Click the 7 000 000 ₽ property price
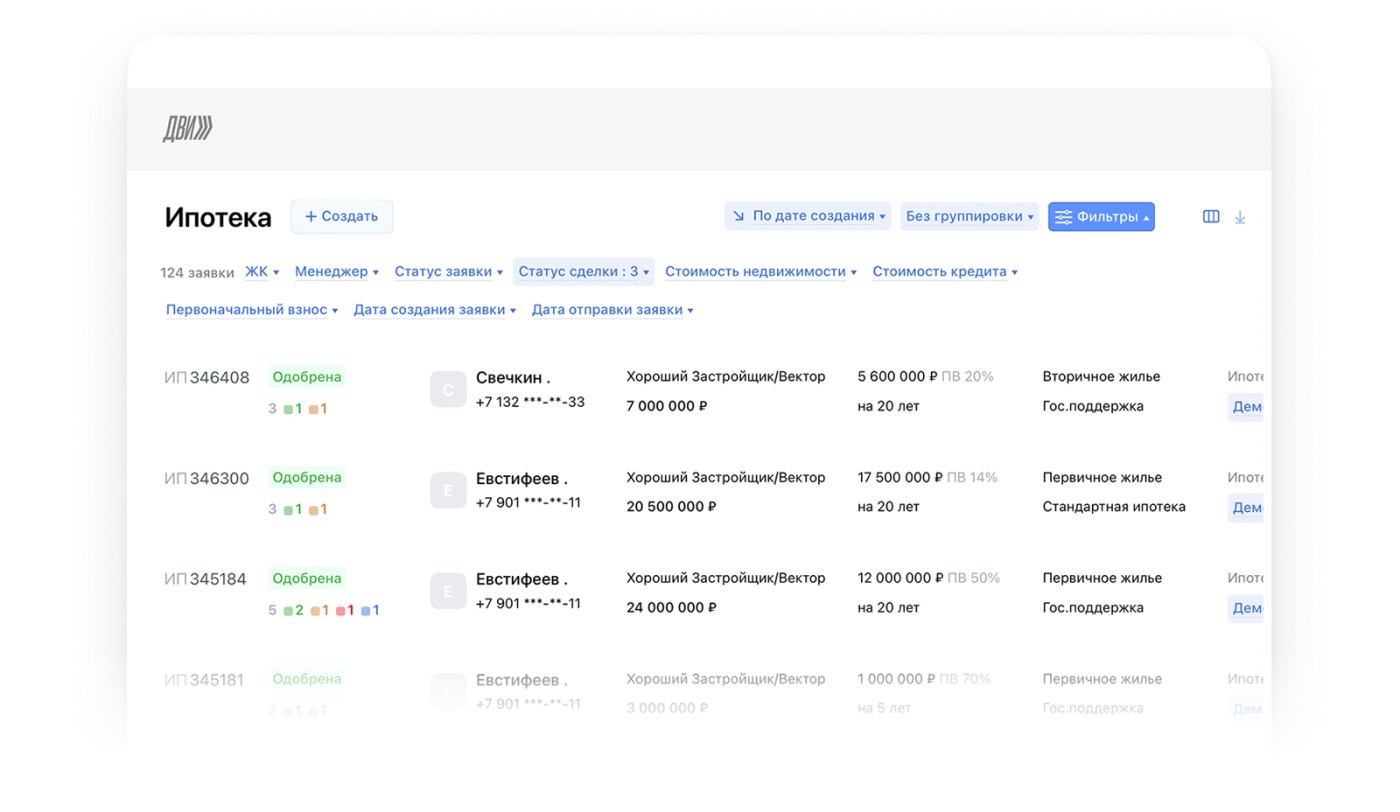This screenshot has height=812, width=1400. [667, 406]
